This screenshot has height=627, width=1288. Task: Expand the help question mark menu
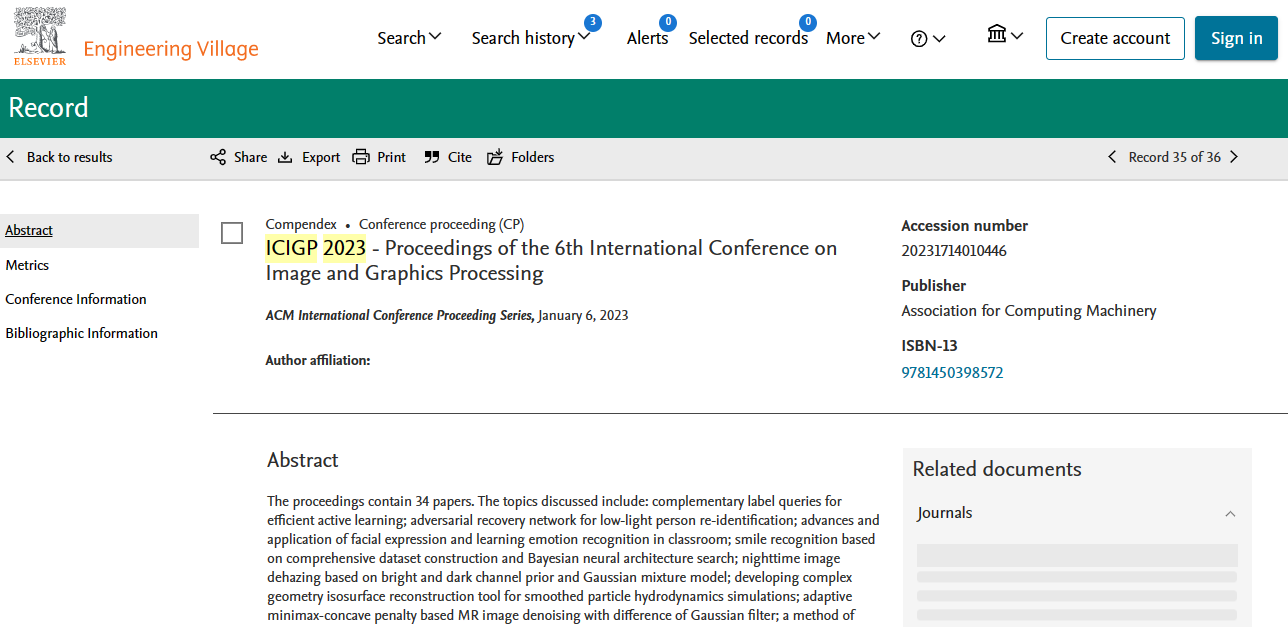point(927,39)
